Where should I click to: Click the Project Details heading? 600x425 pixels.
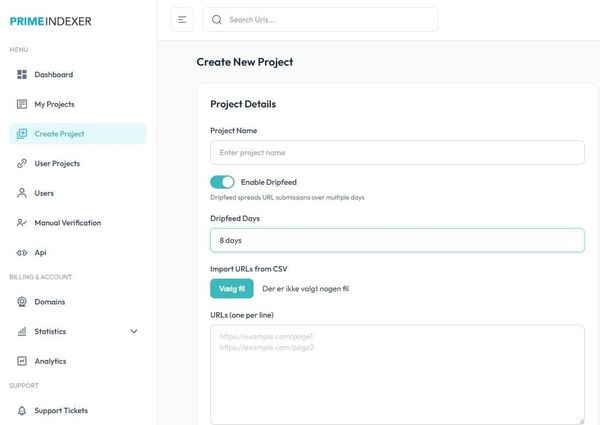pyautogui.click(x=243, y=104)
